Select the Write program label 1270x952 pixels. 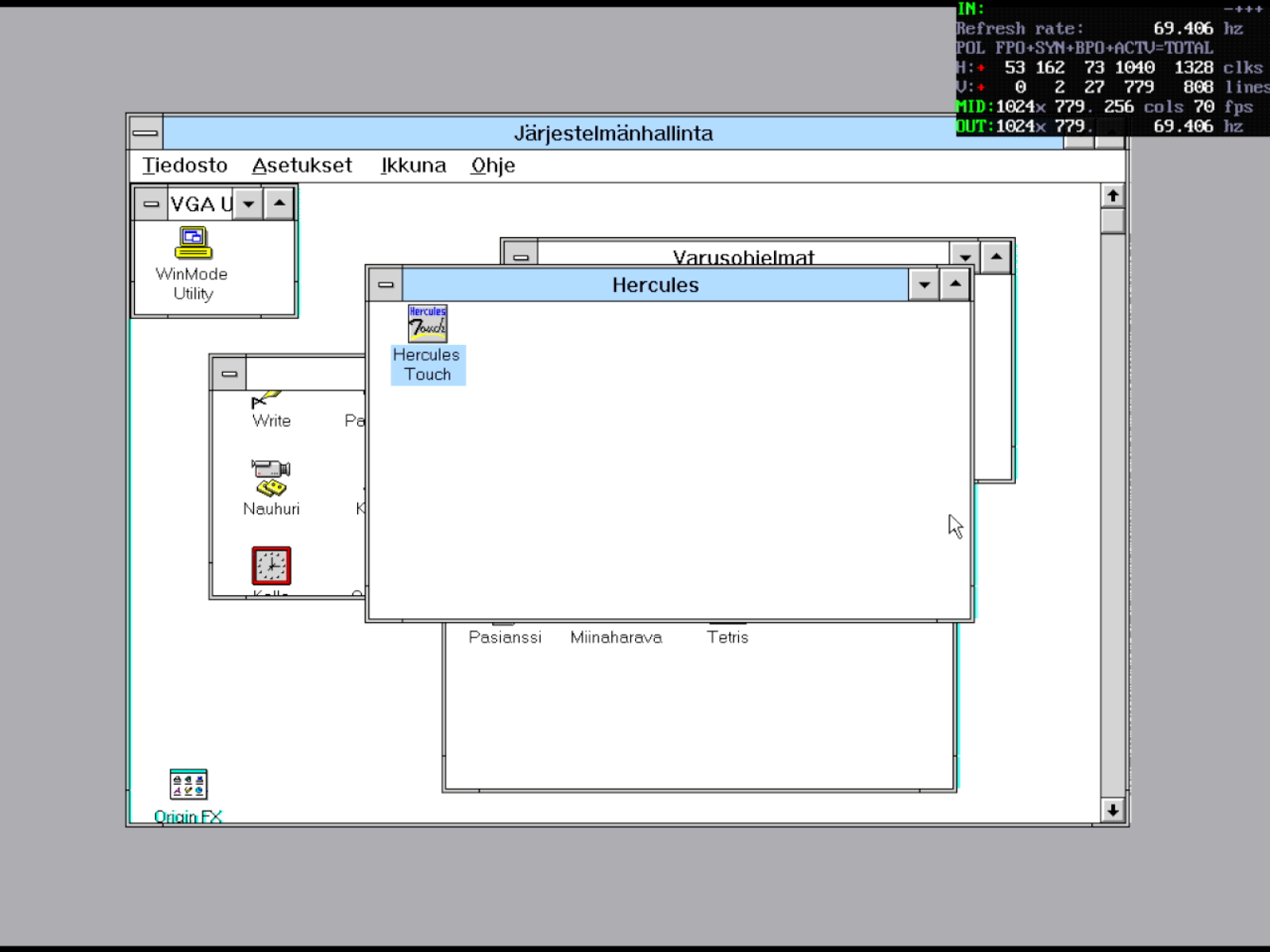[271, 421]
